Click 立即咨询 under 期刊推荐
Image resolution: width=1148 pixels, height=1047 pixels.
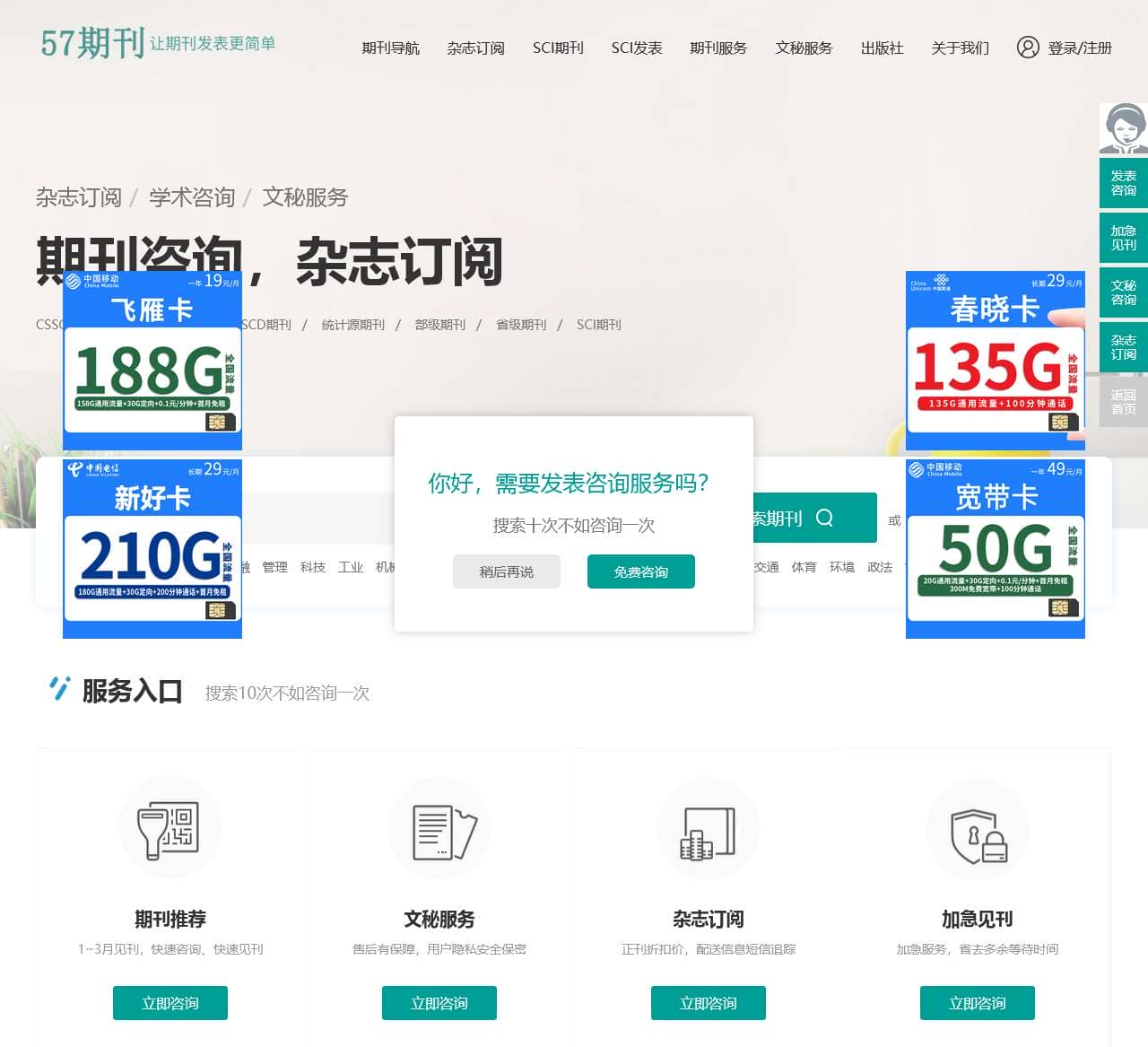click(170, 1003)
